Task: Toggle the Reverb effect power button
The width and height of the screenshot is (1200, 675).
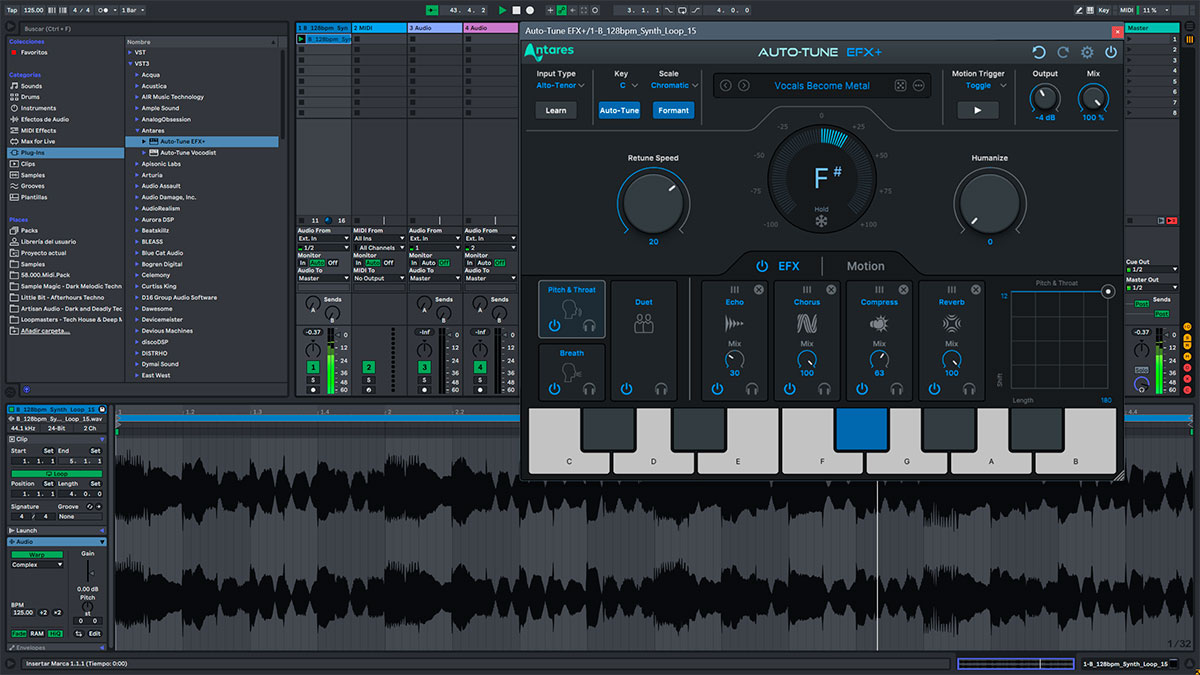Action: [934, 389]
